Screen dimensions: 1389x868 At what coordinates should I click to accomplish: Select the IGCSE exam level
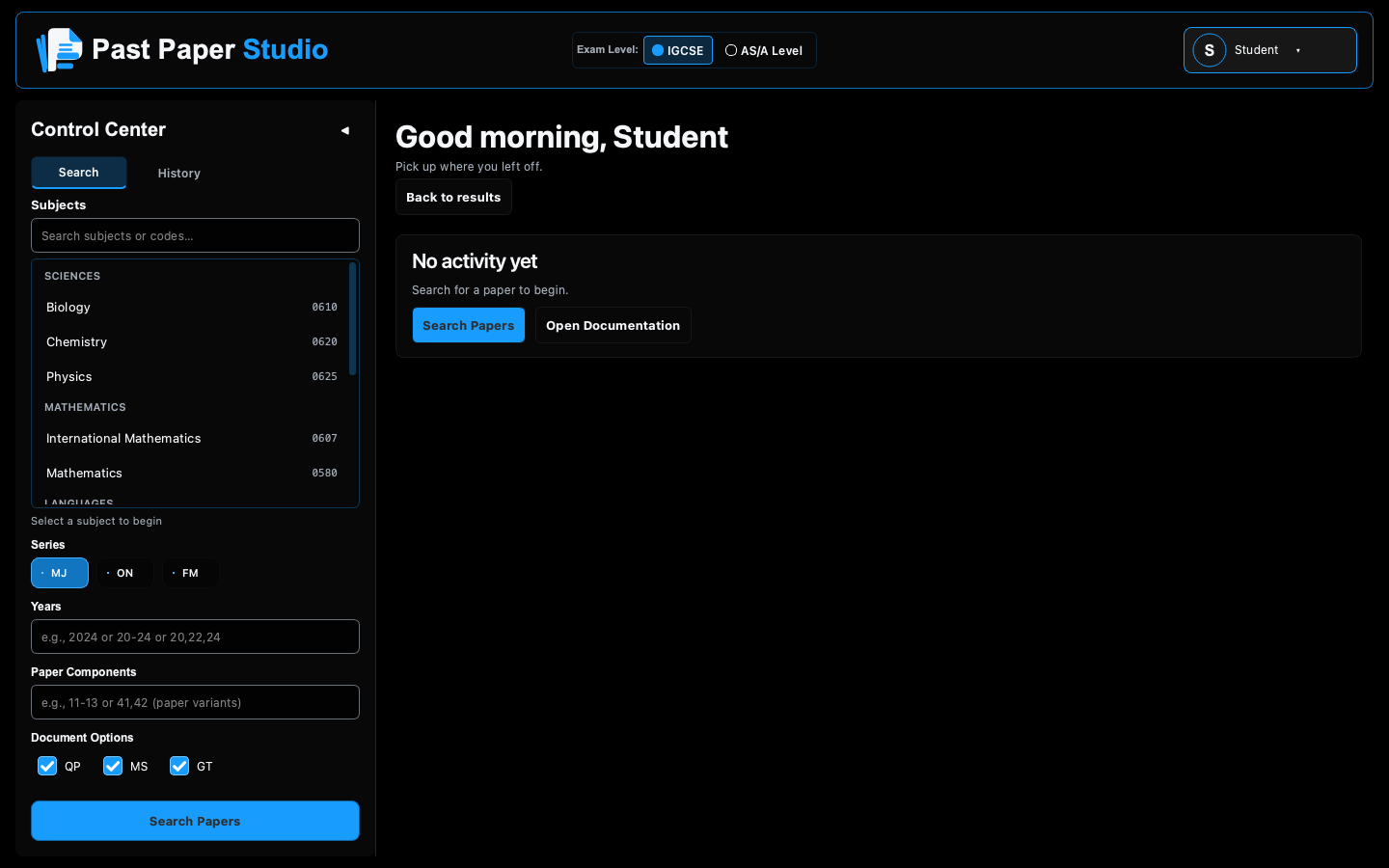pos(678,50)
